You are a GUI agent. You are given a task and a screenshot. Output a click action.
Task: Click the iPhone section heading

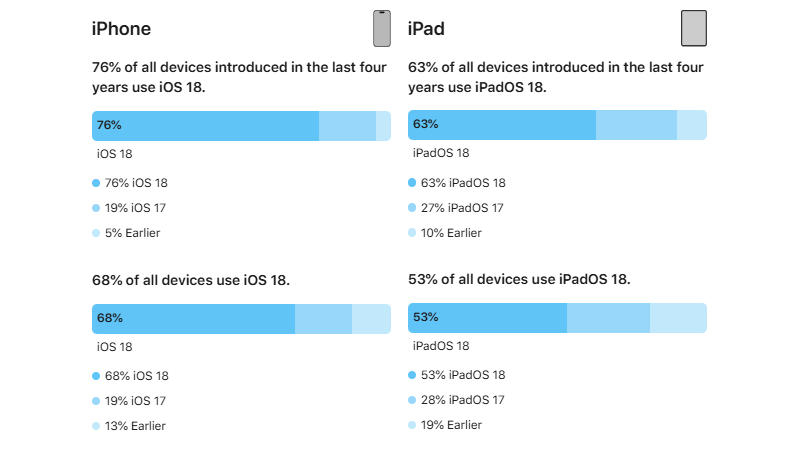click(x=121, y=29)
